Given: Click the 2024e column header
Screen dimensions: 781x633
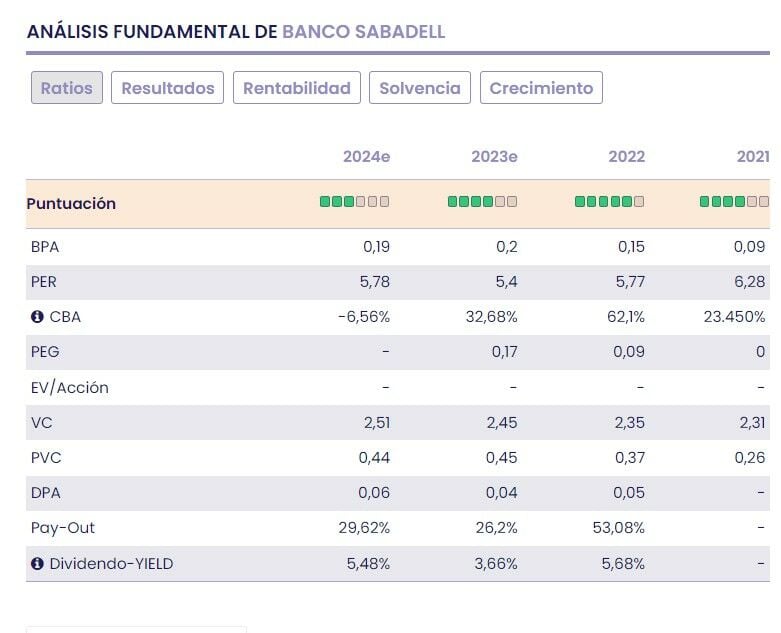Looking at the screenshot, I should [366, 157].
